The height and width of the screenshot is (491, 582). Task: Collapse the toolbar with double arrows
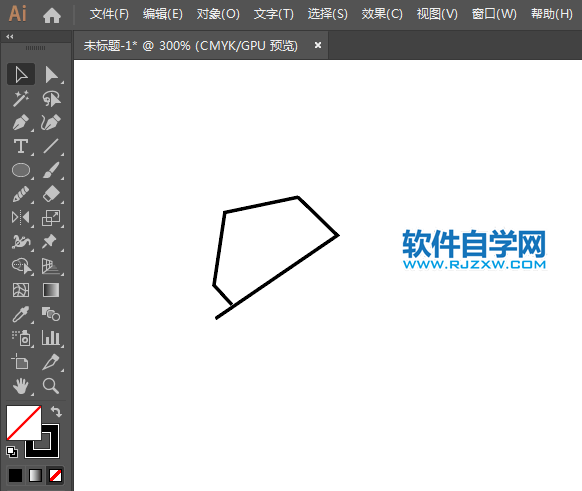[10, 36]
